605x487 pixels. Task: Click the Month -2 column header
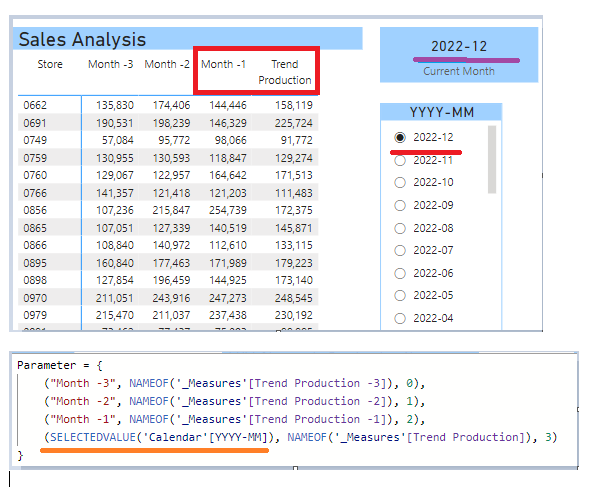(167, 64)
